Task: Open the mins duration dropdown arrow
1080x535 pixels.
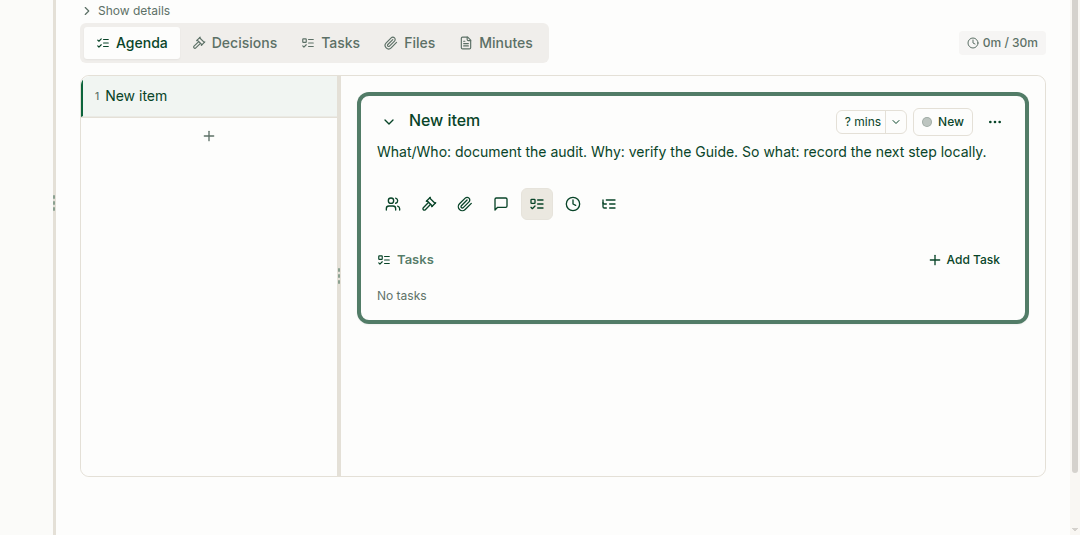Action: (x=896, y=122)
